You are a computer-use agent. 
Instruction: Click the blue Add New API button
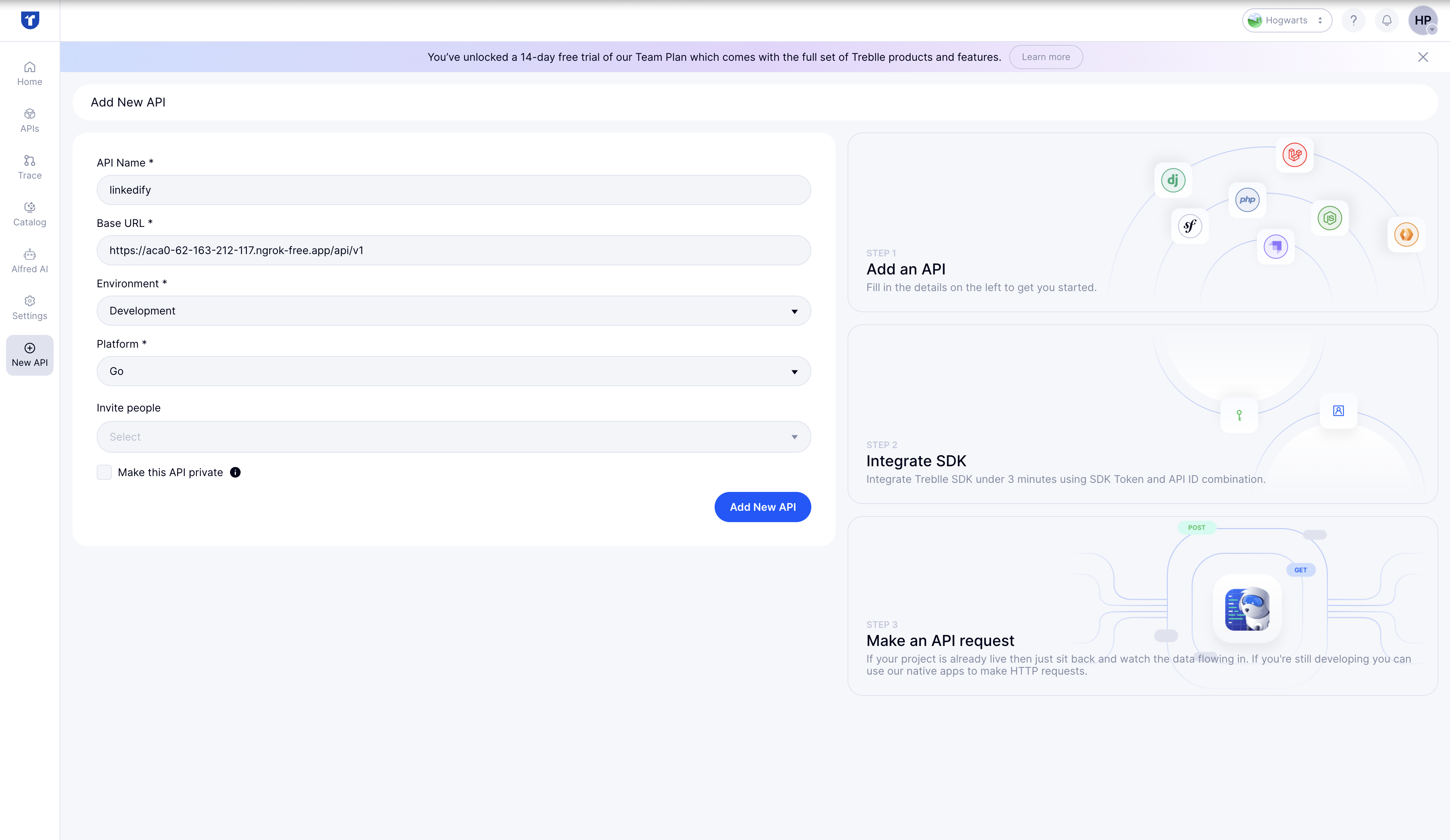[x=763, y=507]
